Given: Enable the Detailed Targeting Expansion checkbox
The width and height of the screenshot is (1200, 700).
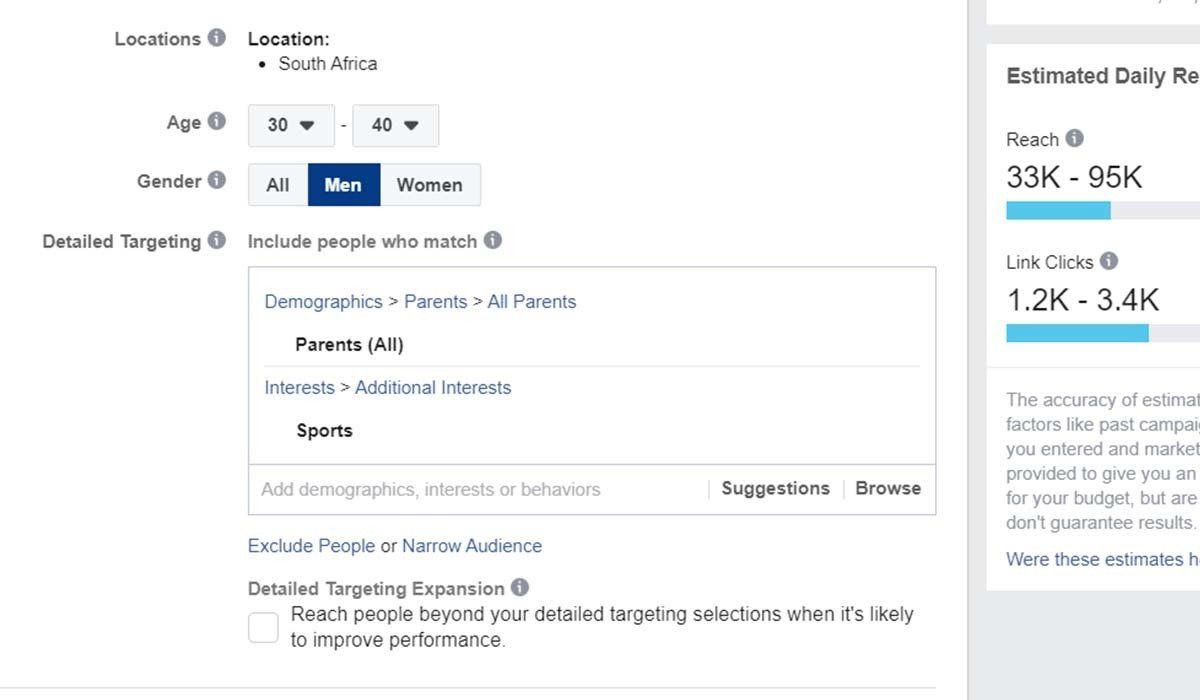Looking at the screenshot, I should pos(263,627).
